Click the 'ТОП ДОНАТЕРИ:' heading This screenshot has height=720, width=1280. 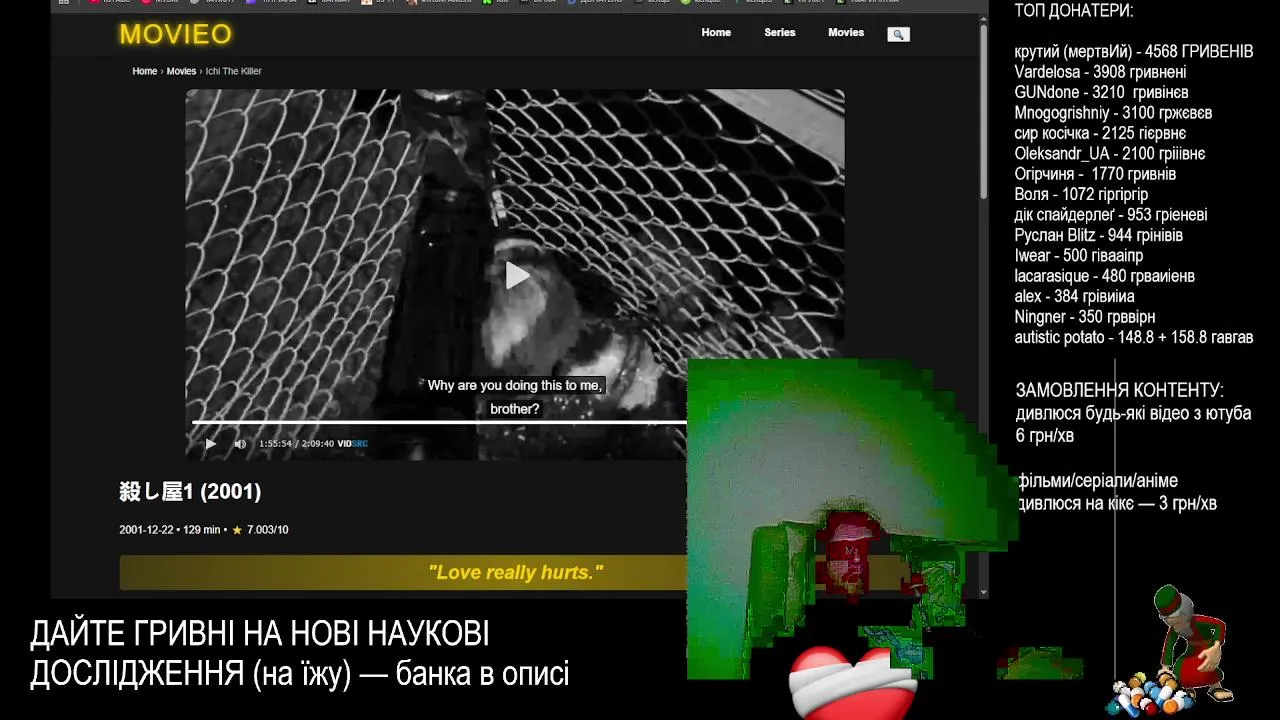point(1074,11)
